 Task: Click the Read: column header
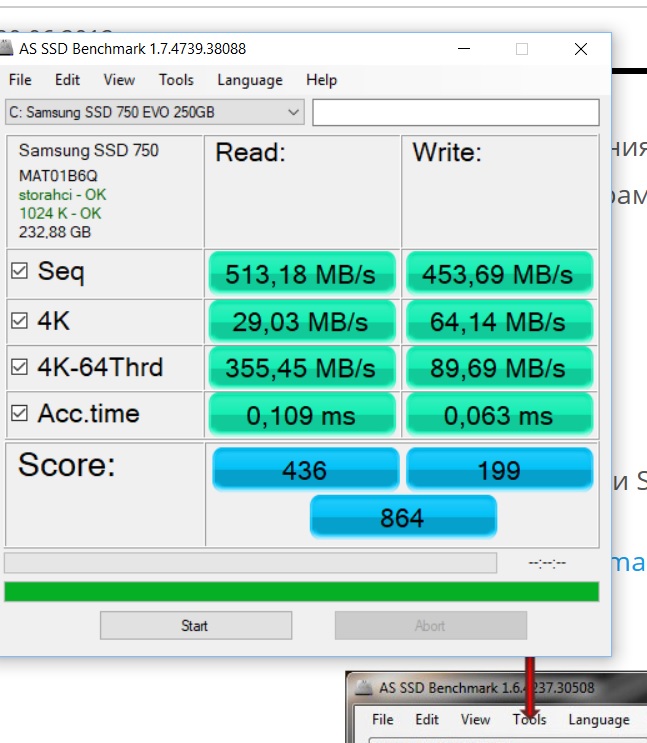pyautogui.click(x=250, y=153)
